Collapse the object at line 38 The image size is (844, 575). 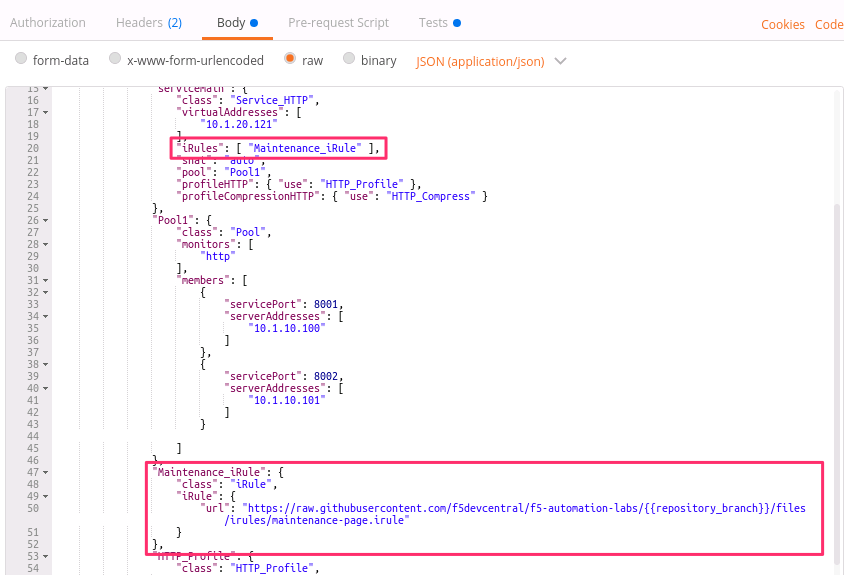[46, 364]
